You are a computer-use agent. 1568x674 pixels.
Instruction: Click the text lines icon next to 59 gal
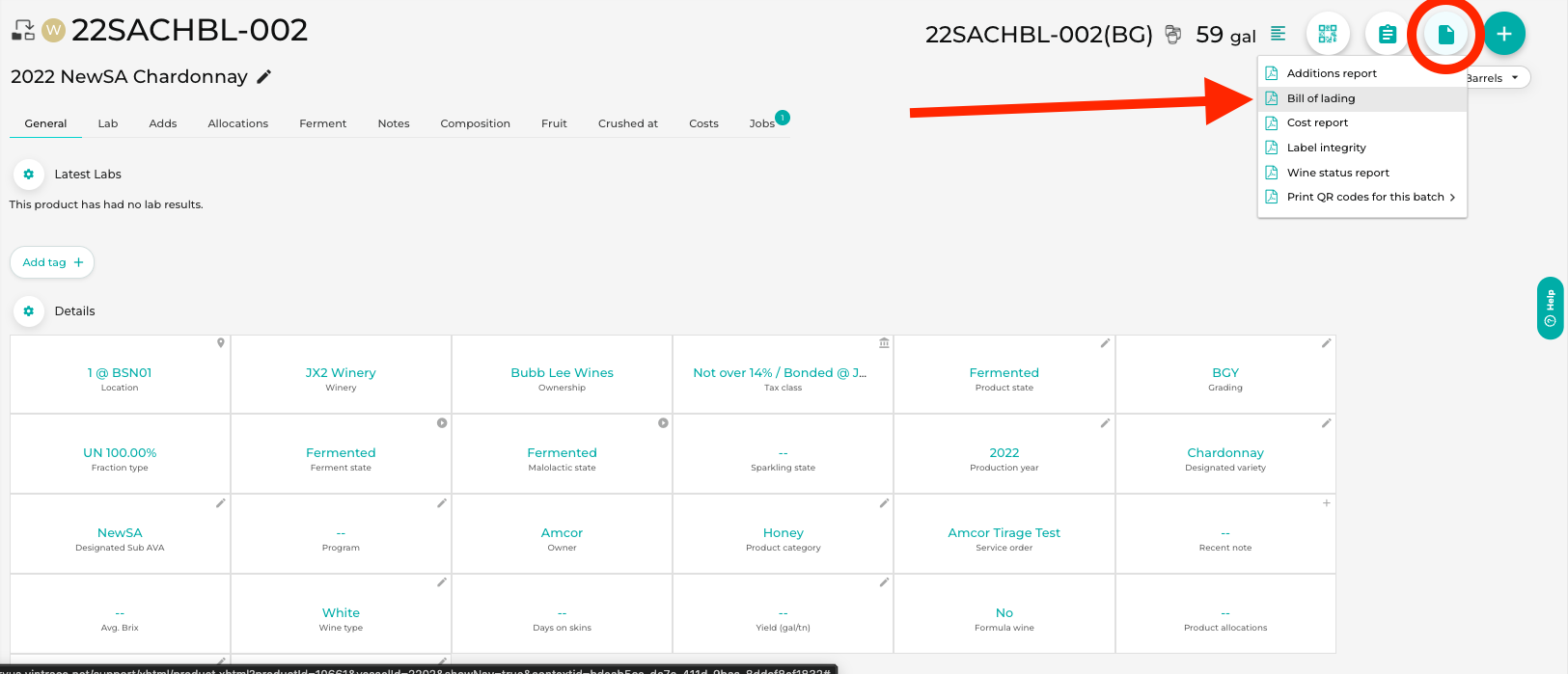coord(1279,34)
